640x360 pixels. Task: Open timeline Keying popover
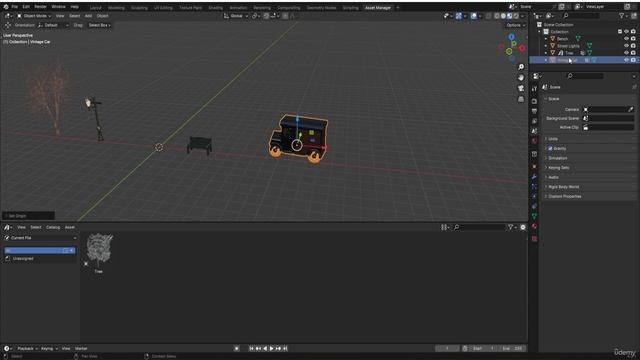[x=49, y=349]
